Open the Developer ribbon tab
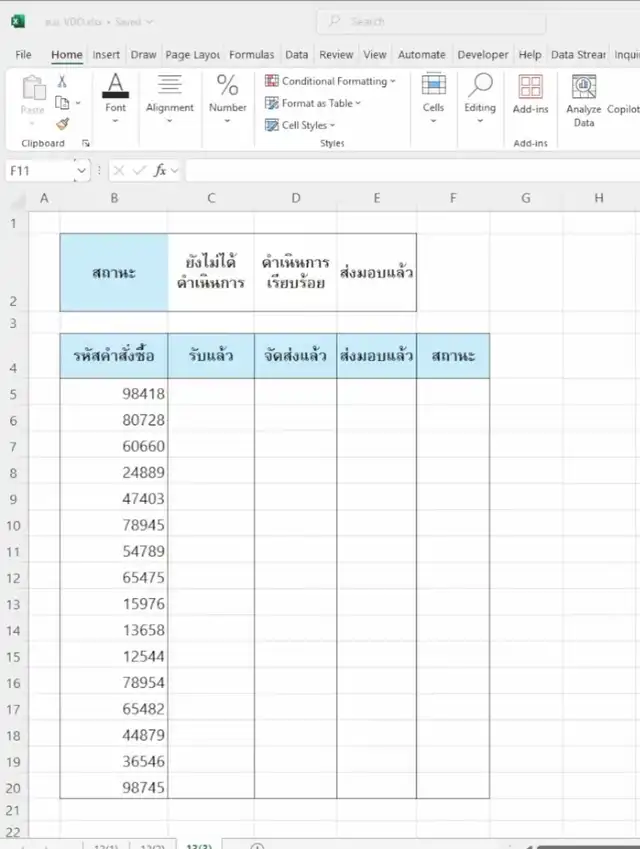Viewport: 640px width, 849px height. click(483, 55)
